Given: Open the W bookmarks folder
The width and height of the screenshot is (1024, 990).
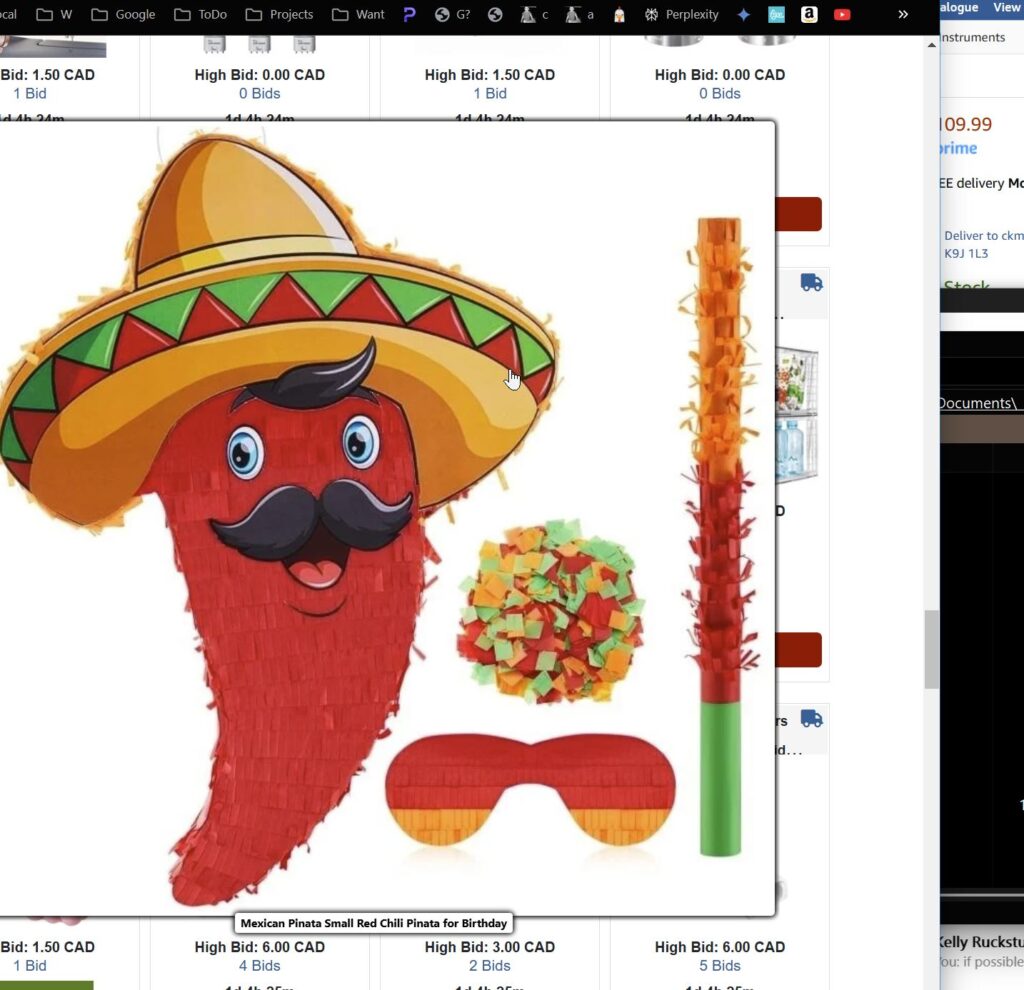Looking at the screenshot, I should point(55,15).
